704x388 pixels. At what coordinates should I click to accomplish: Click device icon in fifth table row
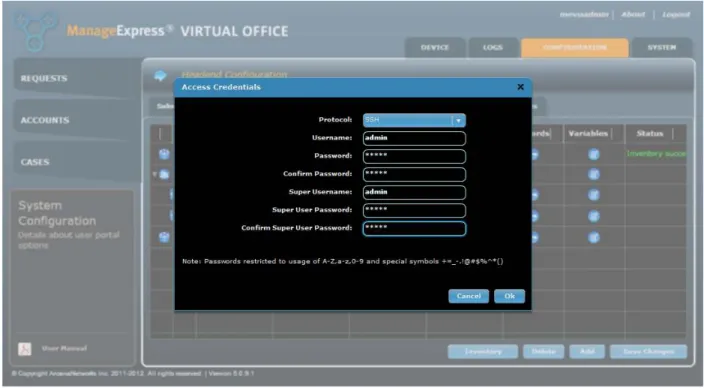click(x=164, y=237)
